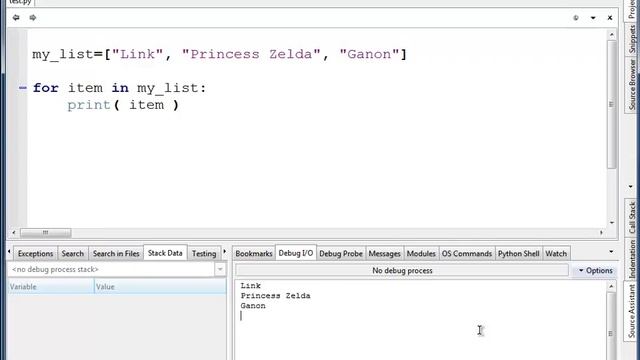Screen dimensions: 640x360
Task: Click the my_list assignment code line
Action: [x=220, y=54]
